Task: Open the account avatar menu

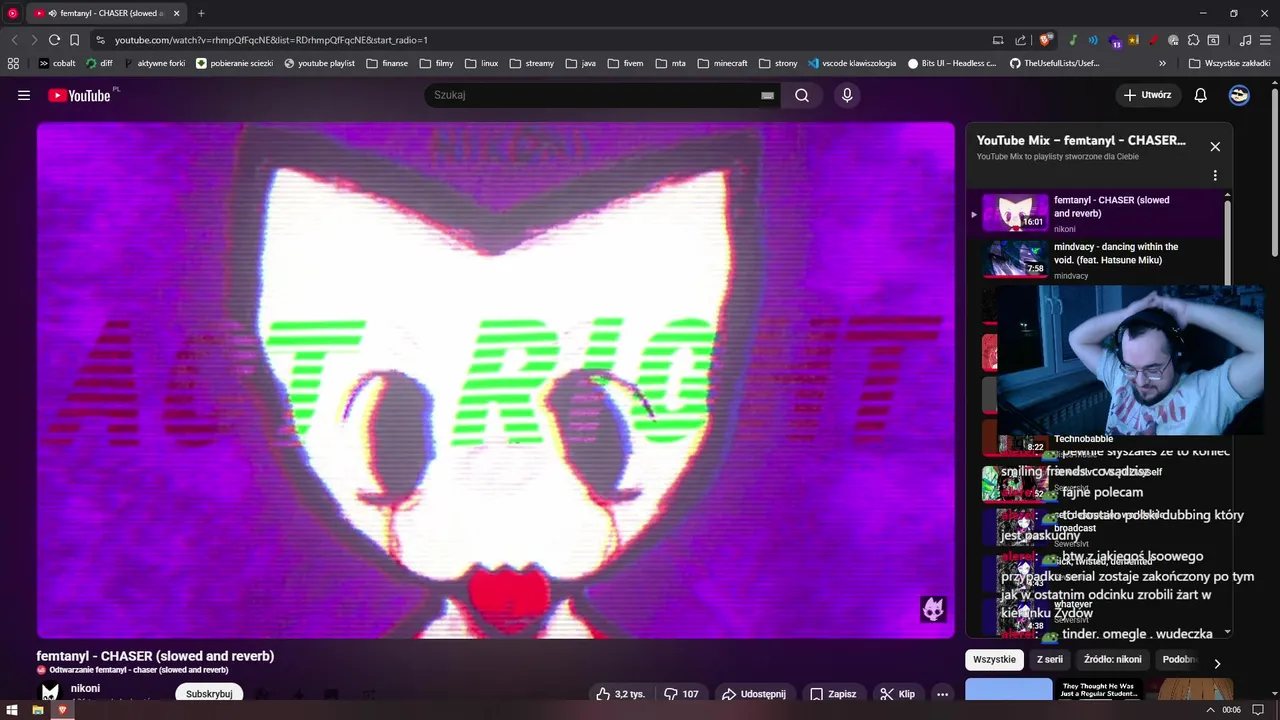Action: coord(1239,95)
